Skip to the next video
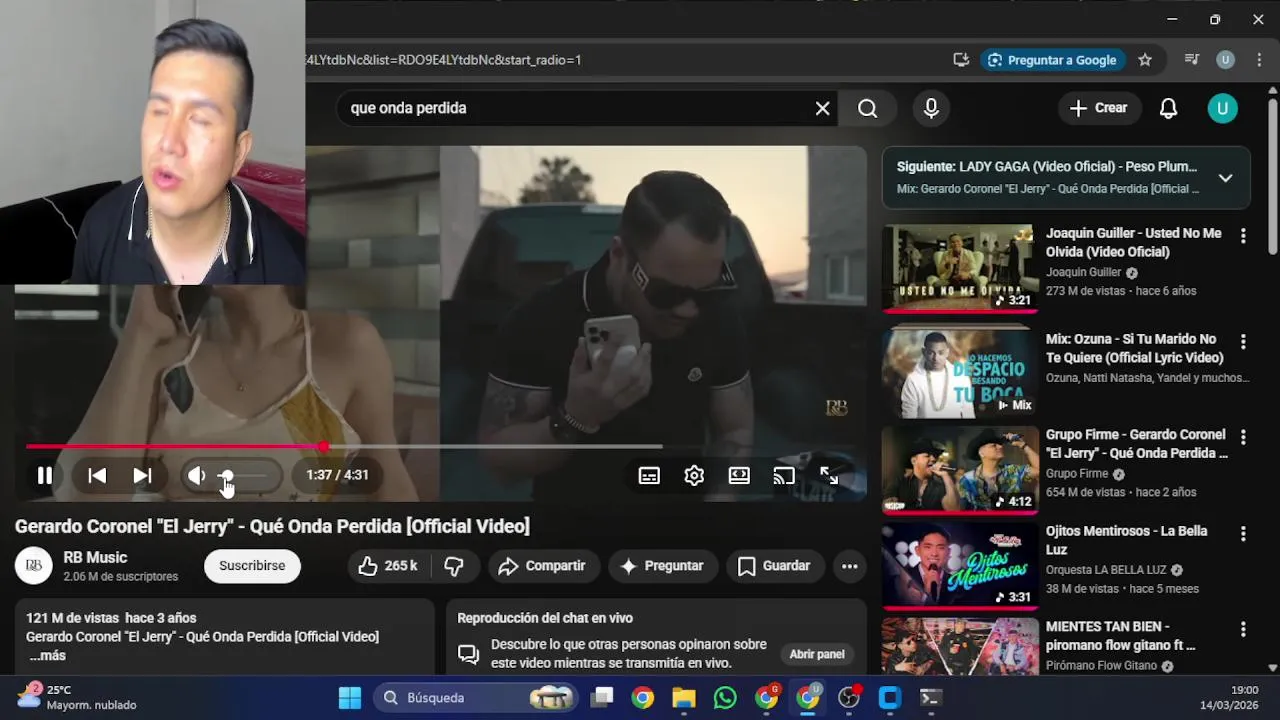This screenshot has width=1280, height=720. click(143, 476)
